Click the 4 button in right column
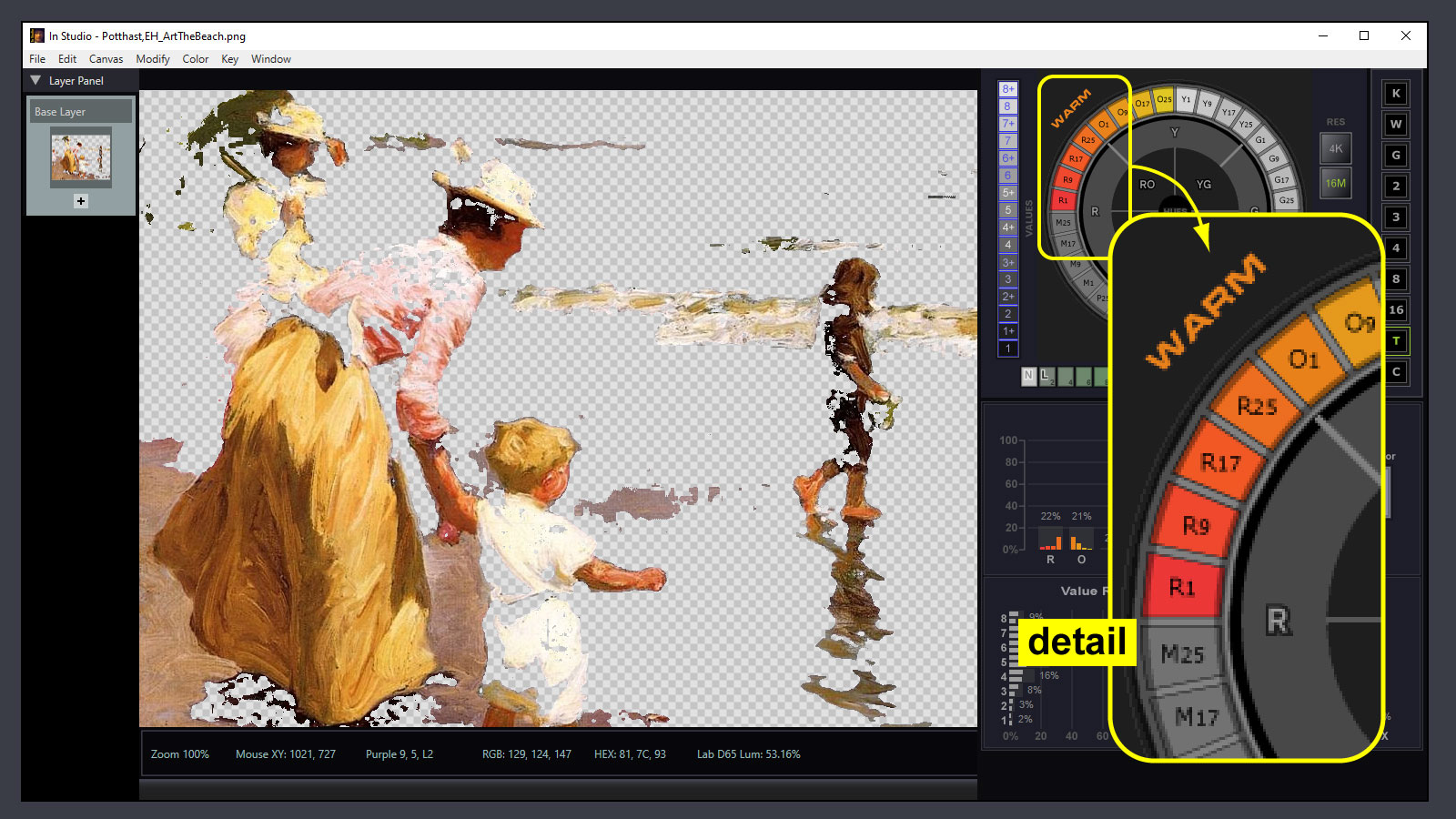This screenshot has height=819, width=1456. click(1396, 248)
